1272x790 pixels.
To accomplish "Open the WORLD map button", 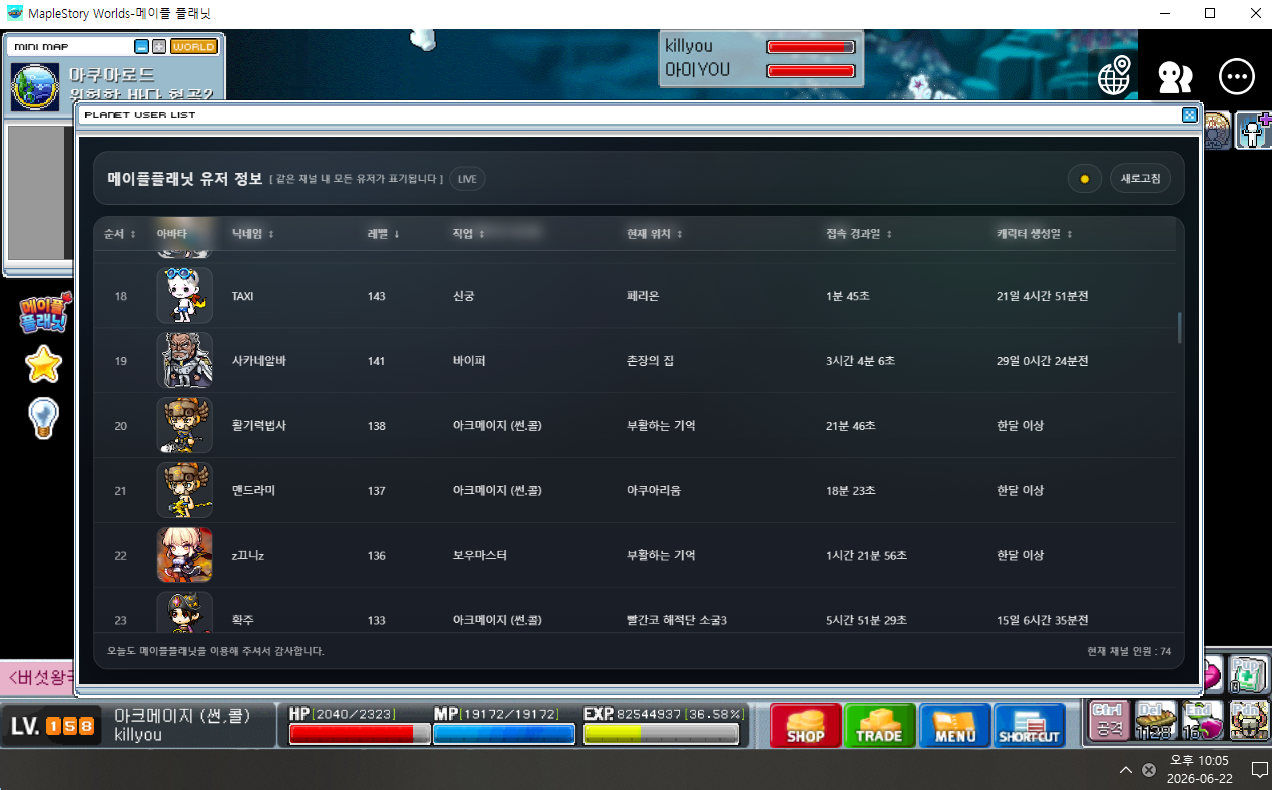I will [193, 47].
